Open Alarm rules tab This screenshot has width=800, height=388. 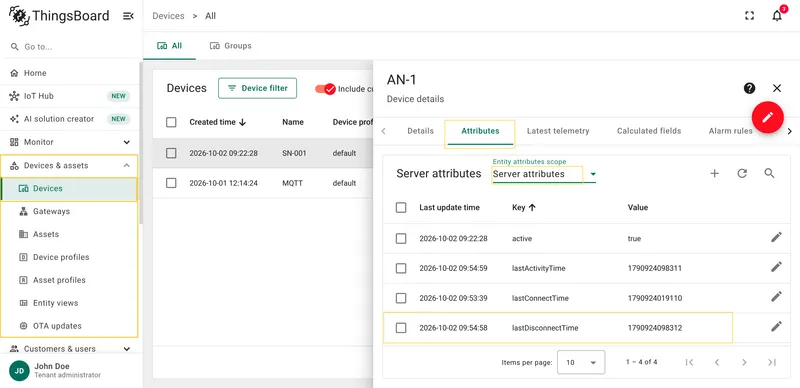click(x=730, y=131)
